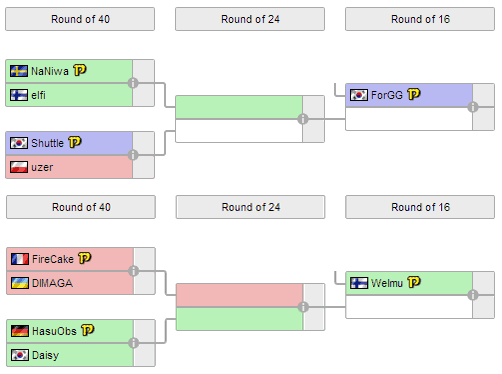This screenshot has width=502, height=374.
Task: Click the empty green upper Round of 24 slot
Action: (239, 107)
